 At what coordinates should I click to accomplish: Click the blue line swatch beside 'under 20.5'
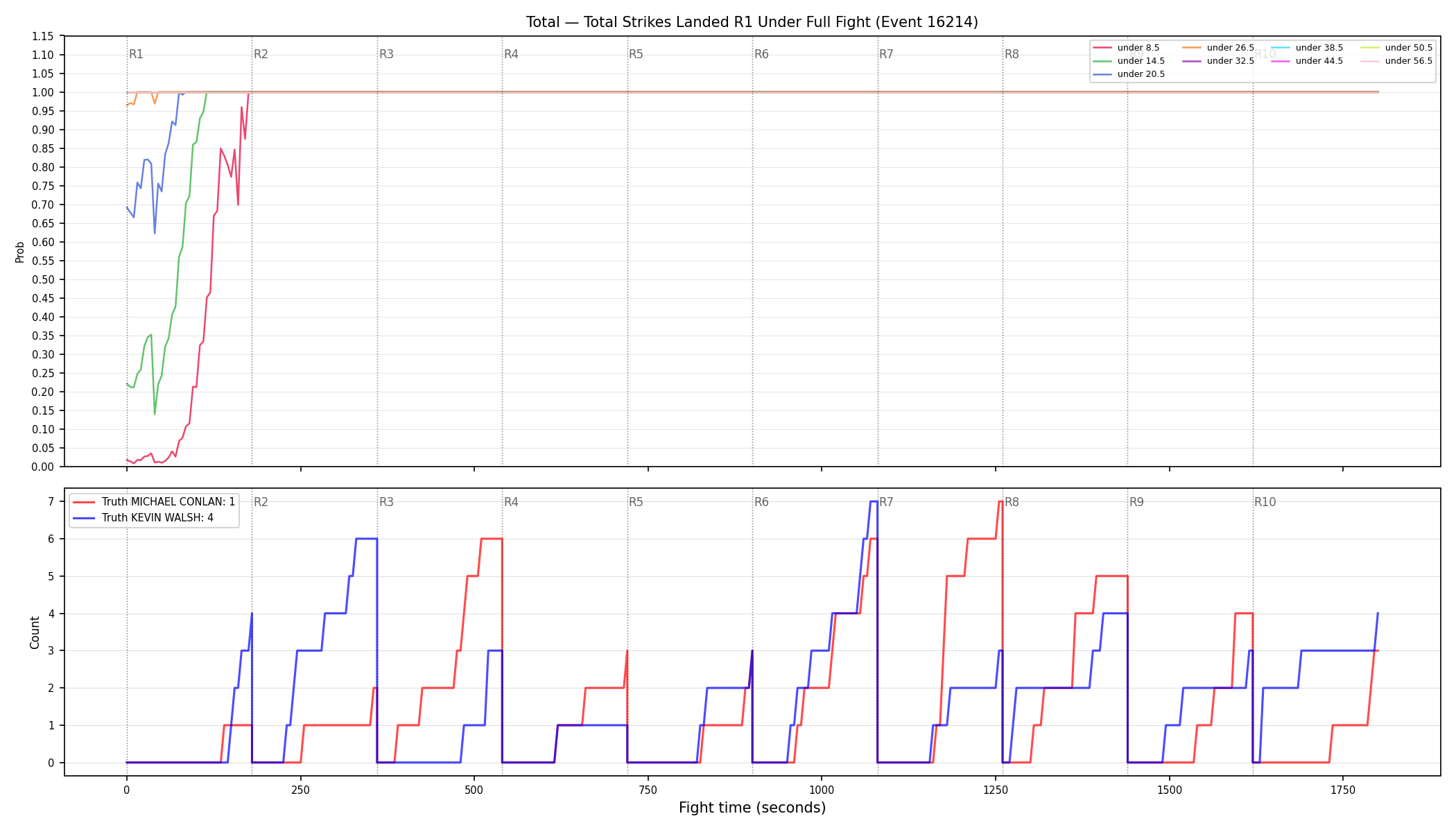click(x=1102, y=74)
